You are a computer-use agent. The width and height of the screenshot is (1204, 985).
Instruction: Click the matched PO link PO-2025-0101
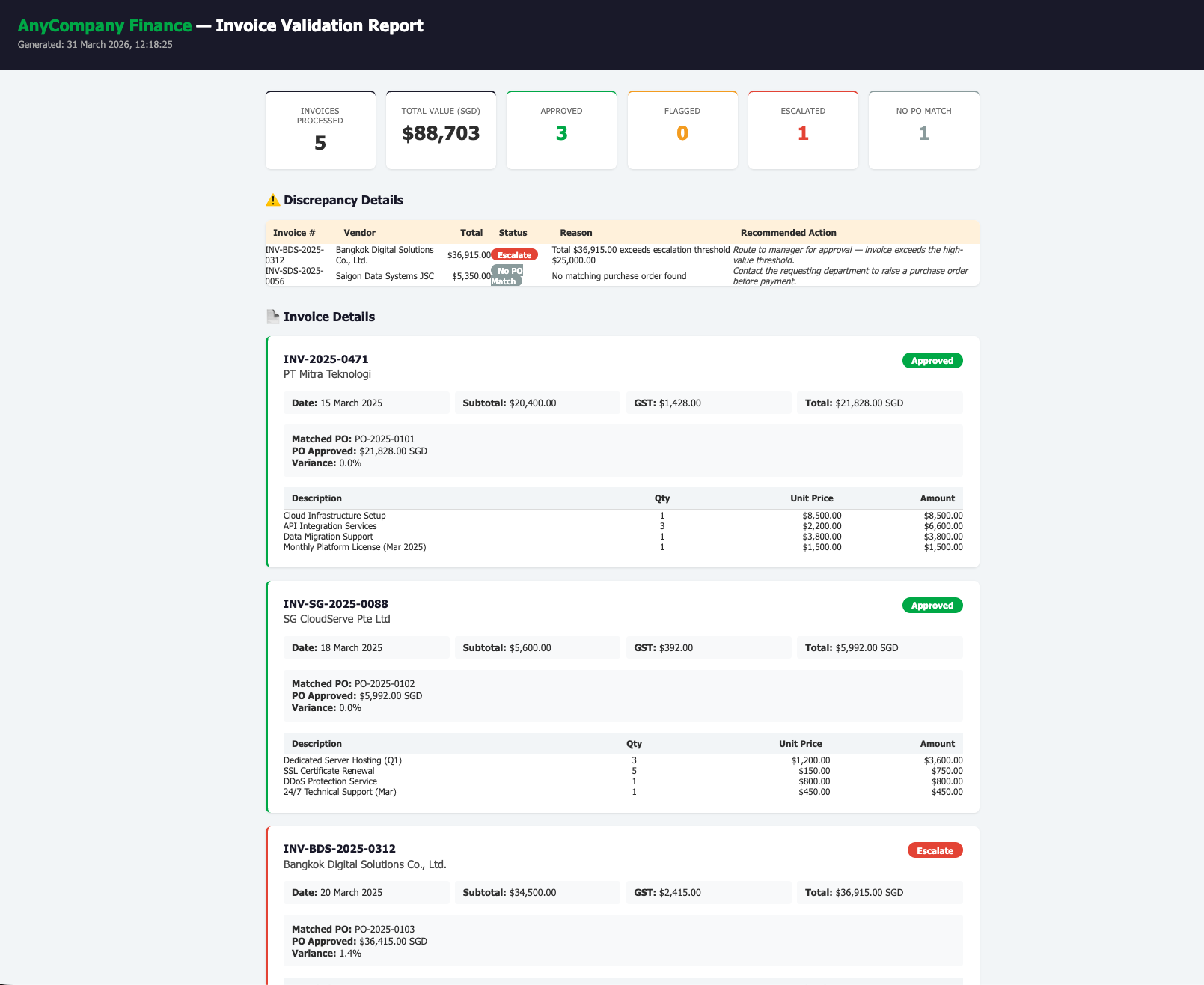(384, 439)
